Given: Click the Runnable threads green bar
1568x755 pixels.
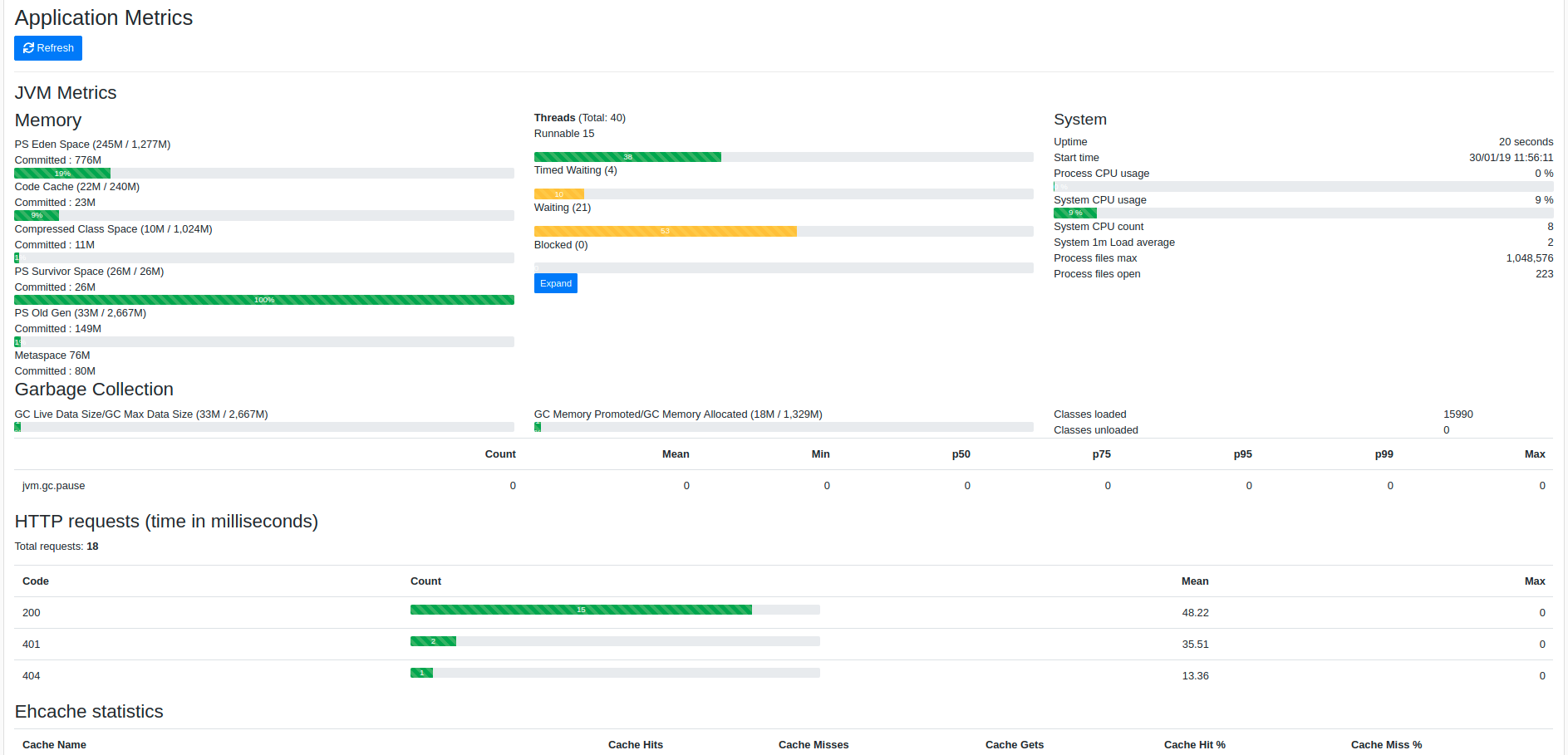Looking at the screenshot, I should click(627, 156).
